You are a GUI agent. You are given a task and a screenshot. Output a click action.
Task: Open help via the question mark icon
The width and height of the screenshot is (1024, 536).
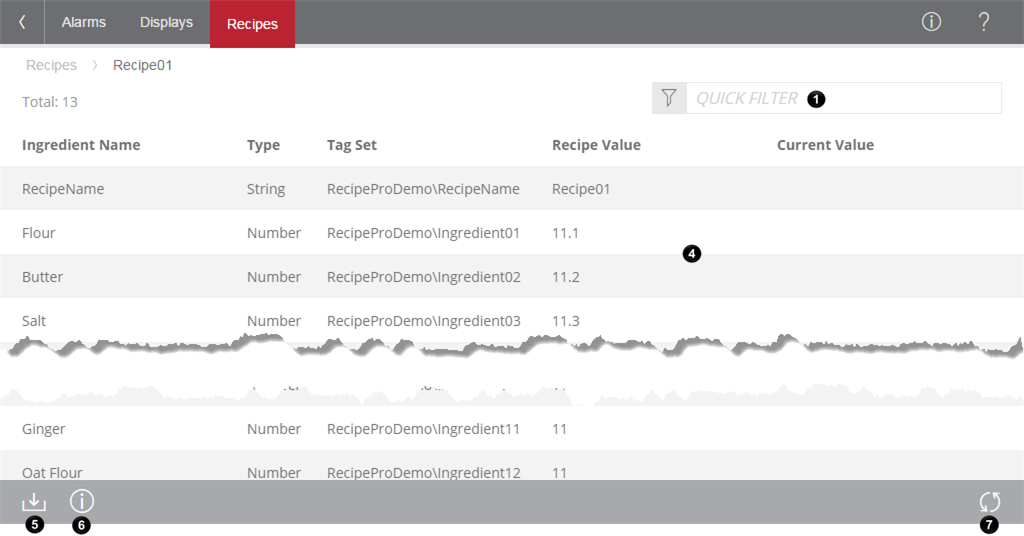click(984, 22)
